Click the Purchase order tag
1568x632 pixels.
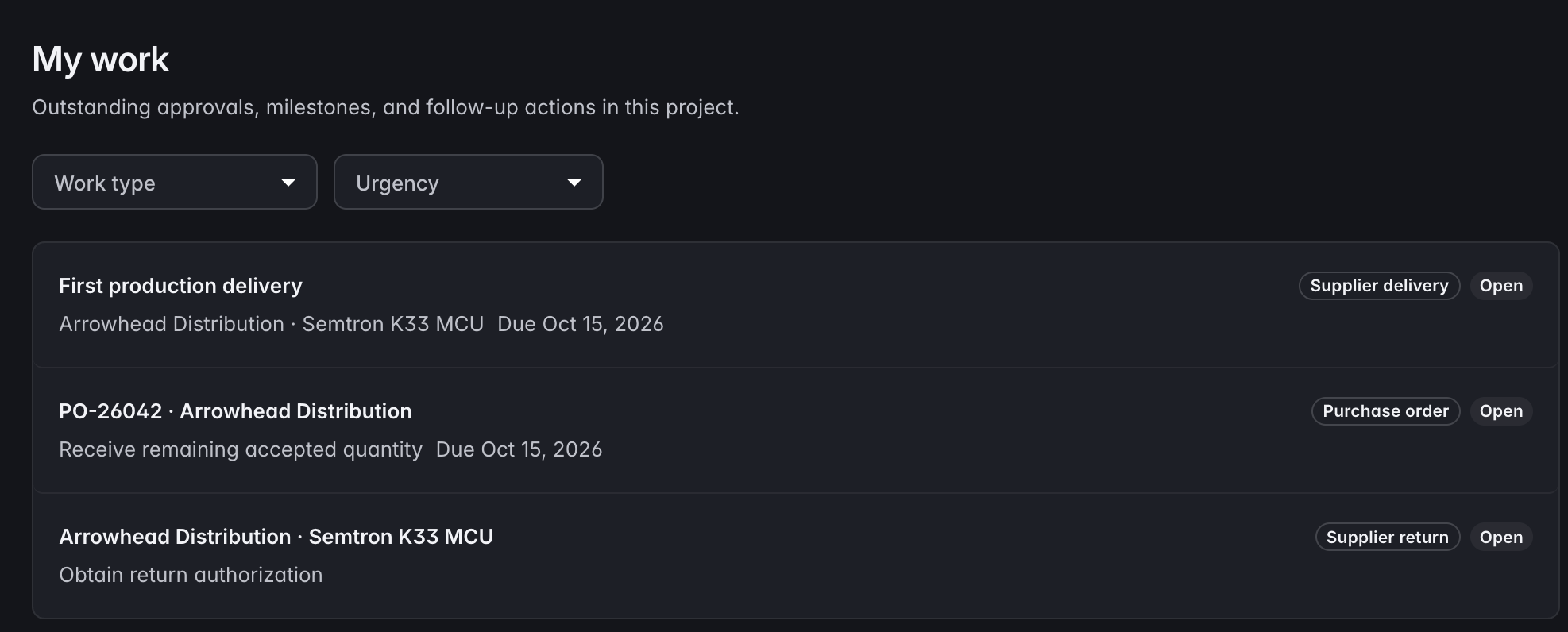click(1385, 411)
